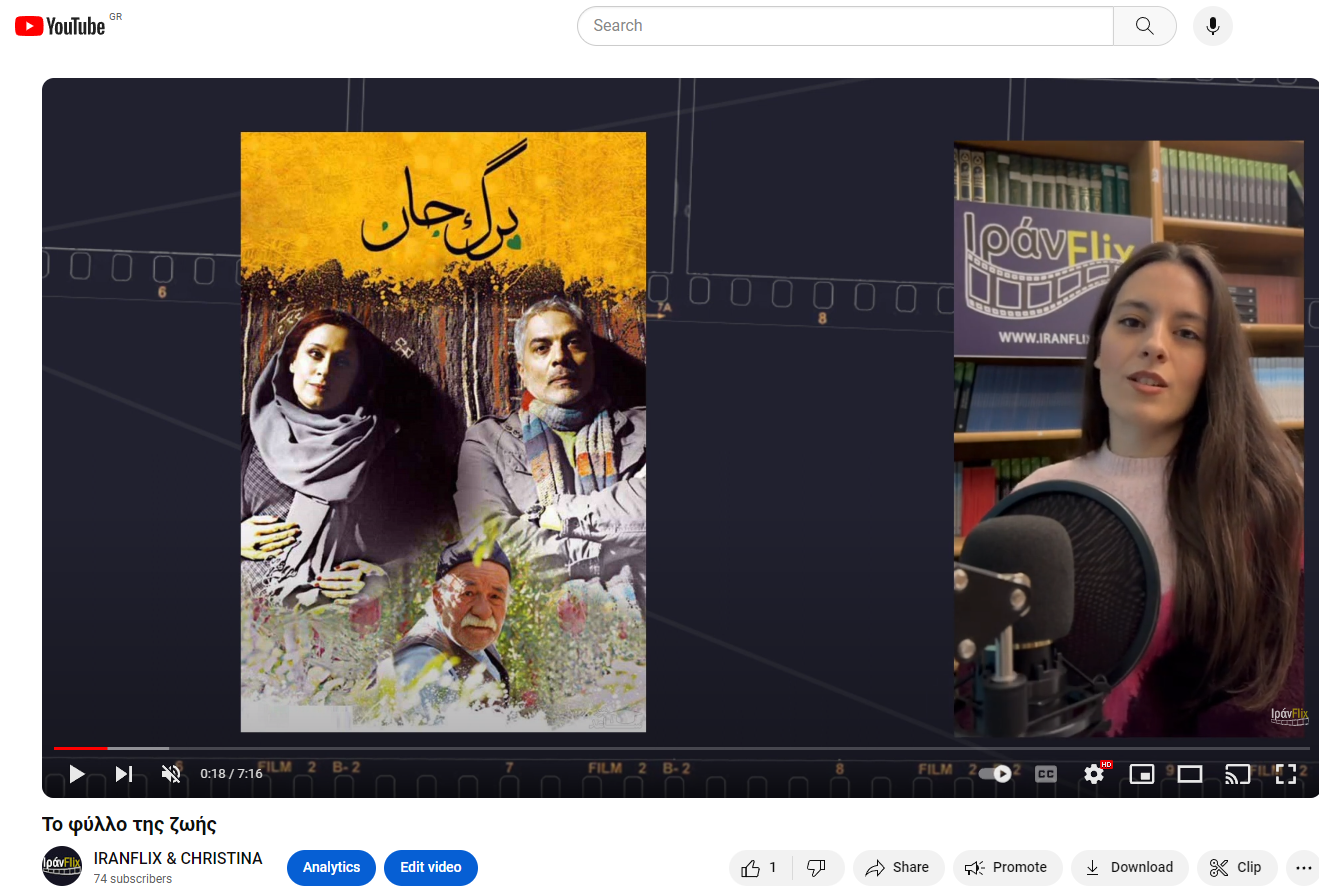
Task: Play the video
Action: (x=77, y=773)
